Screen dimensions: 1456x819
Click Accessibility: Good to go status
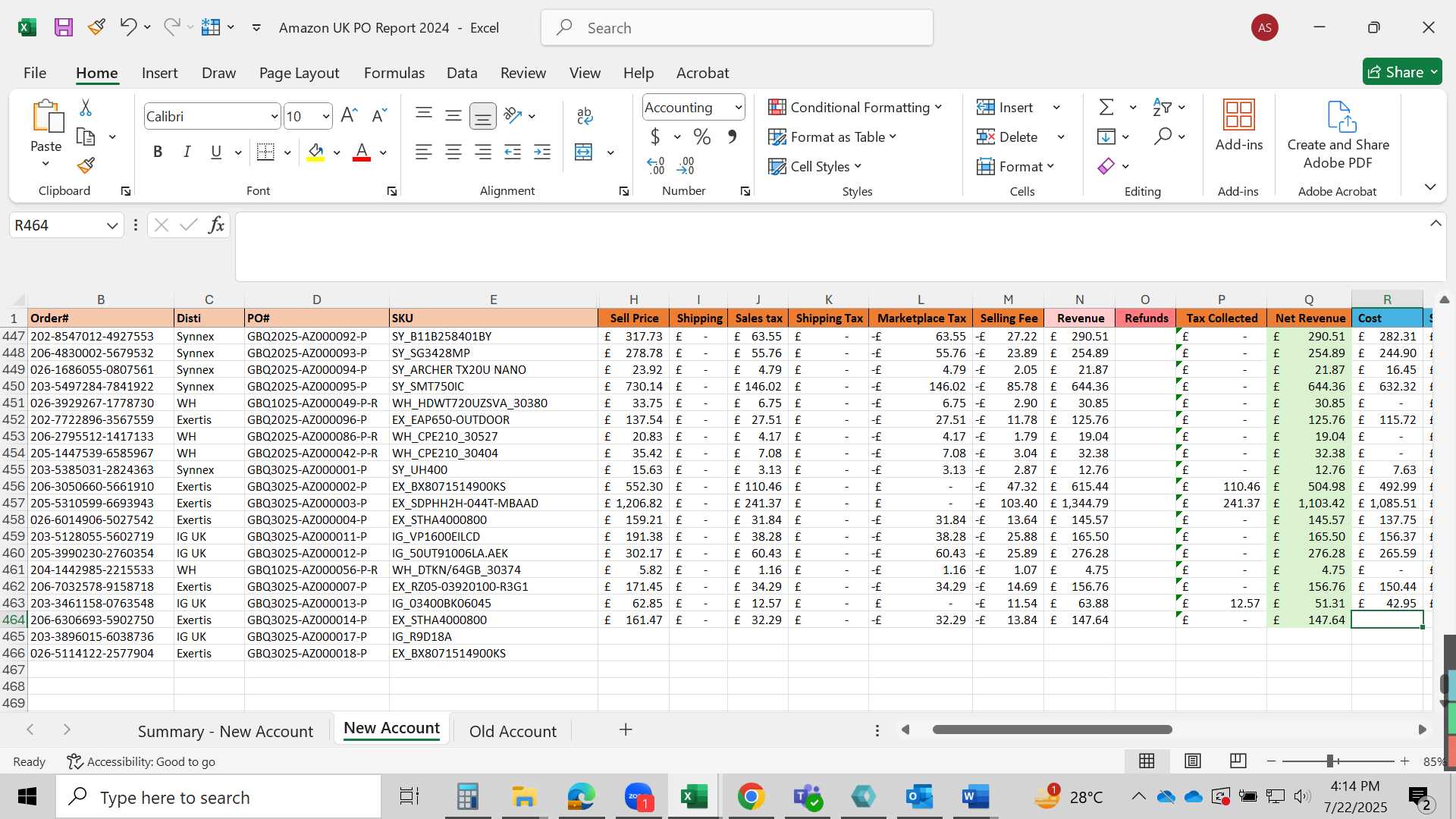(x=141, y=761)
